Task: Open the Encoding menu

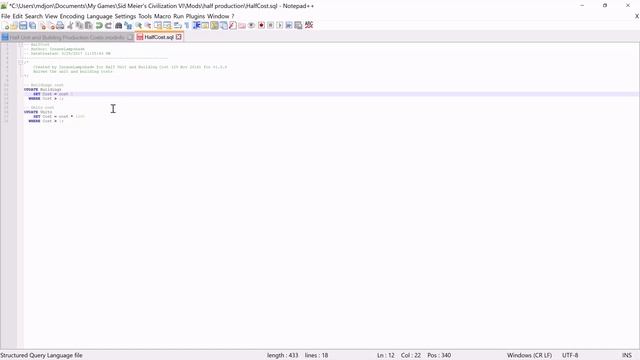Action: point(72,16)
